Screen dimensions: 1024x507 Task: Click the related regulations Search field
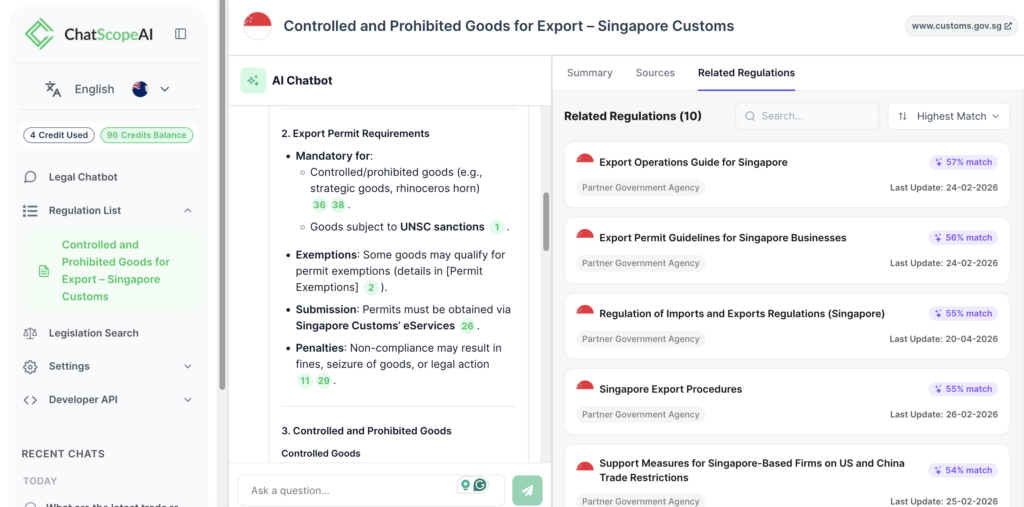(x=807, y=116)
